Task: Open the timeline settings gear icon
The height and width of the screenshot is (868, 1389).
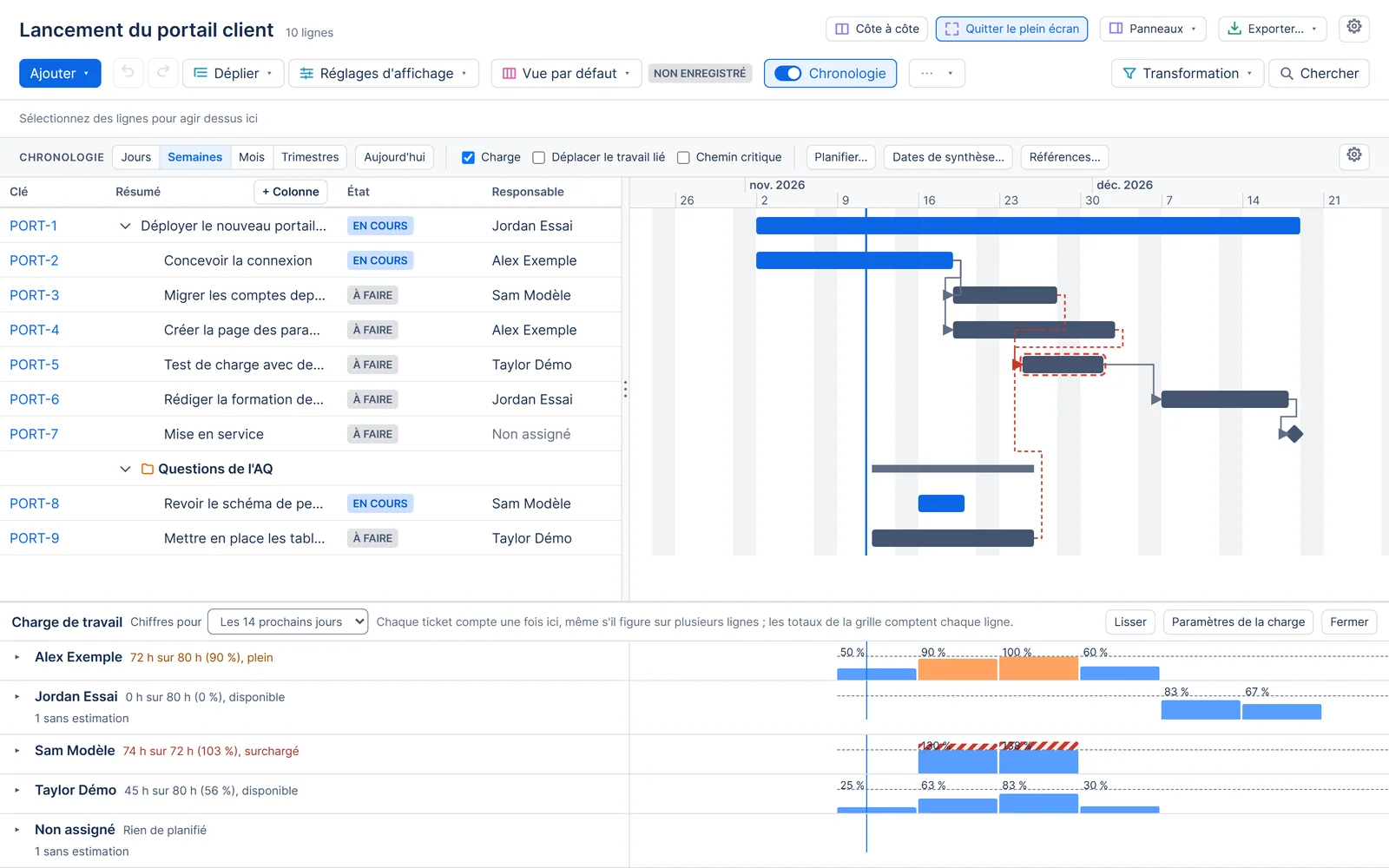Action: click(x=1354, y=156)
